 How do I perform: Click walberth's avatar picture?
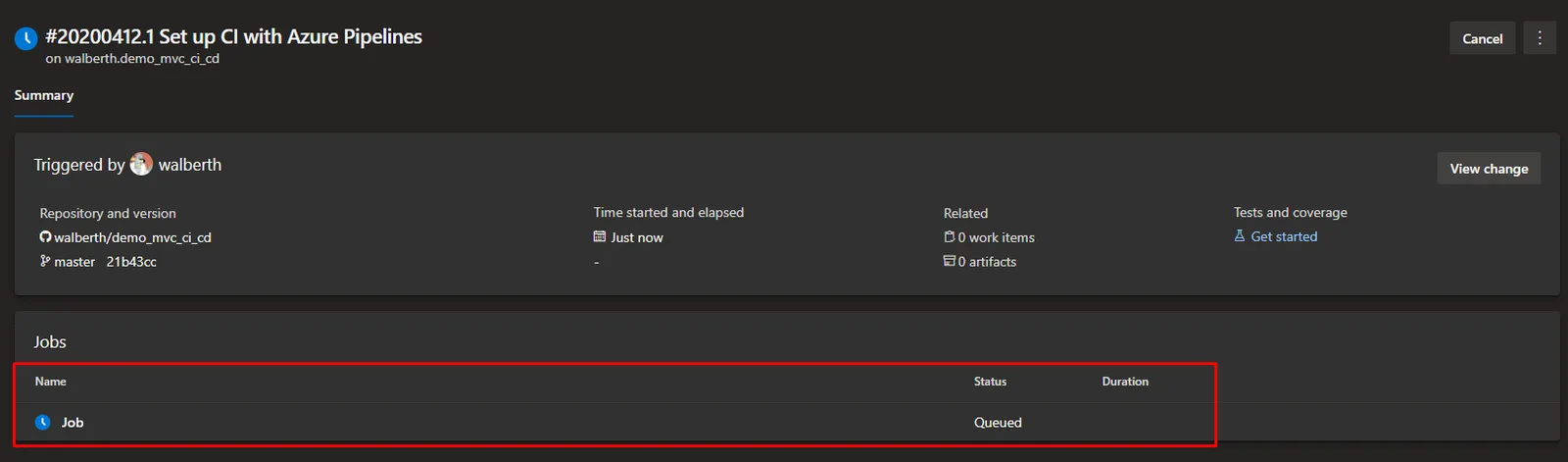pyautogui.click(x=141, y=164)
